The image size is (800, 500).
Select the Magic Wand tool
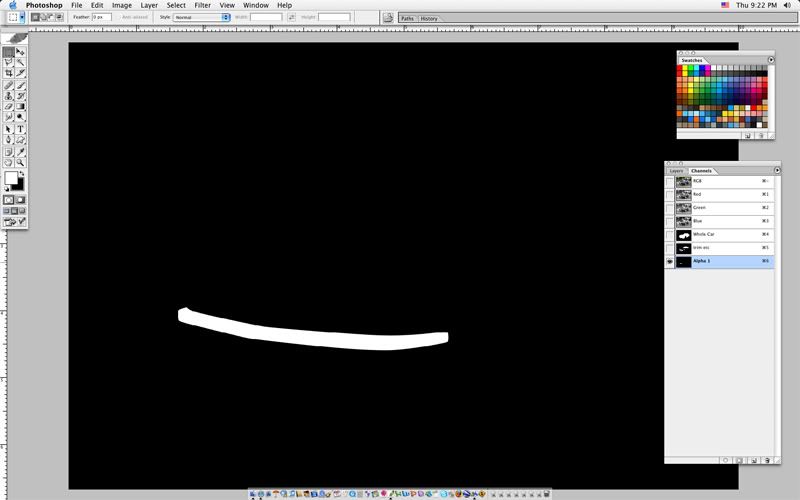tap(20, 62)
